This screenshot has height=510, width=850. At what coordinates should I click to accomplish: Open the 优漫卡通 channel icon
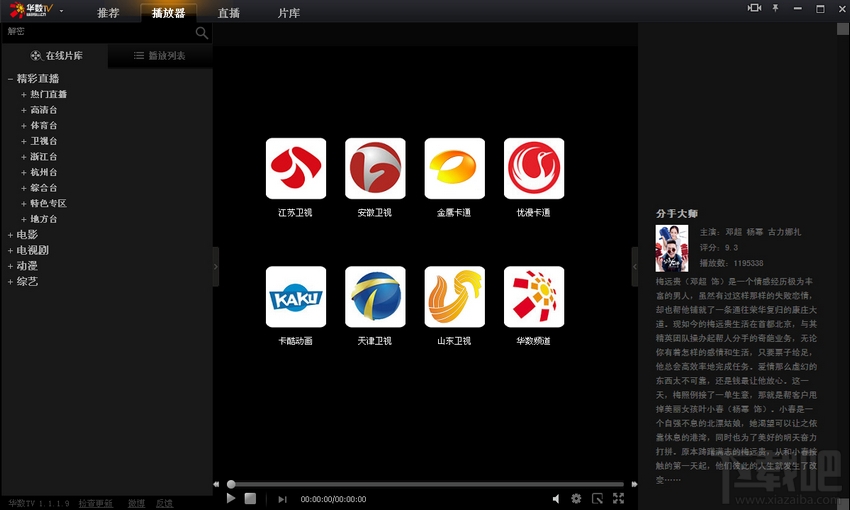(x=534, y=169)
